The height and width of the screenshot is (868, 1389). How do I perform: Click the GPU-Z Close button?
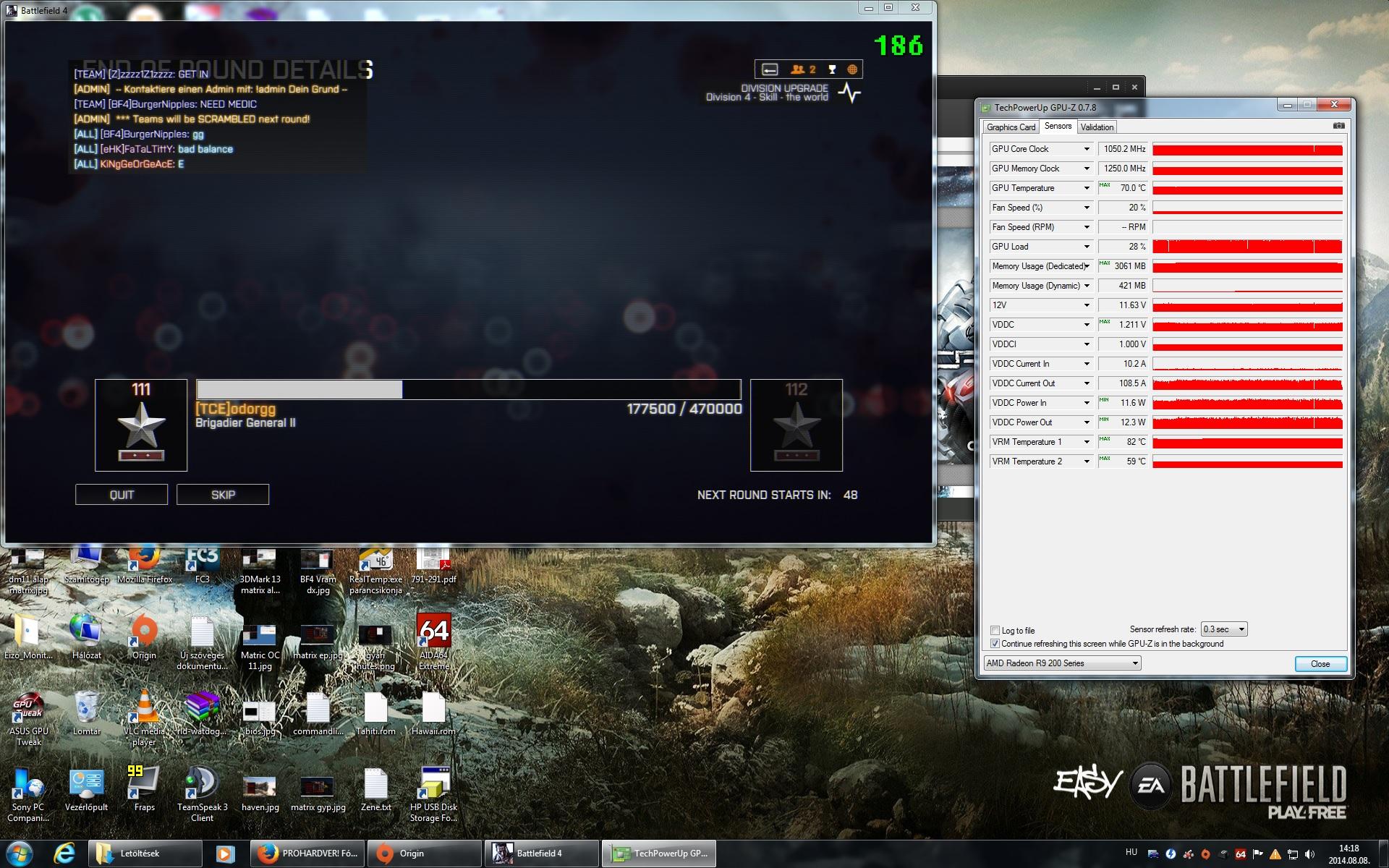[1320, 664]
